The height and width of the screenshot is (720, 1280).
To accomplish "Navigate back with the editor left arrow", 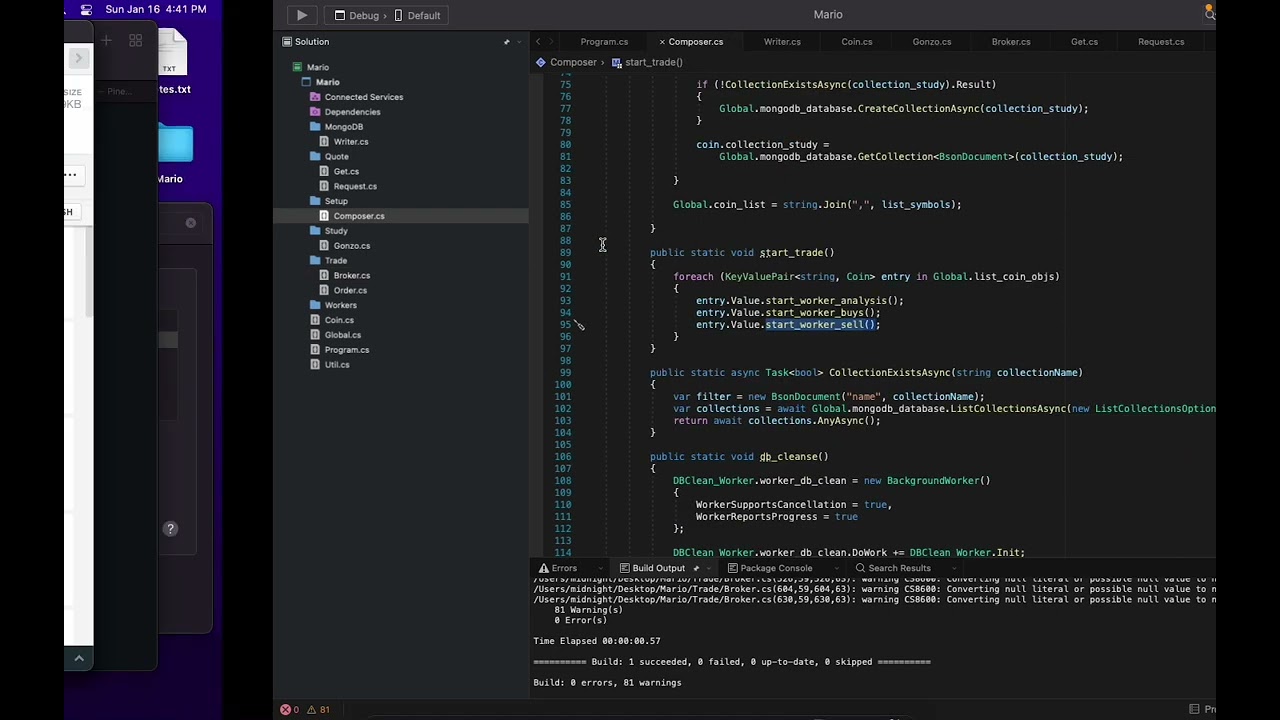I will click(x=538, y=42).
